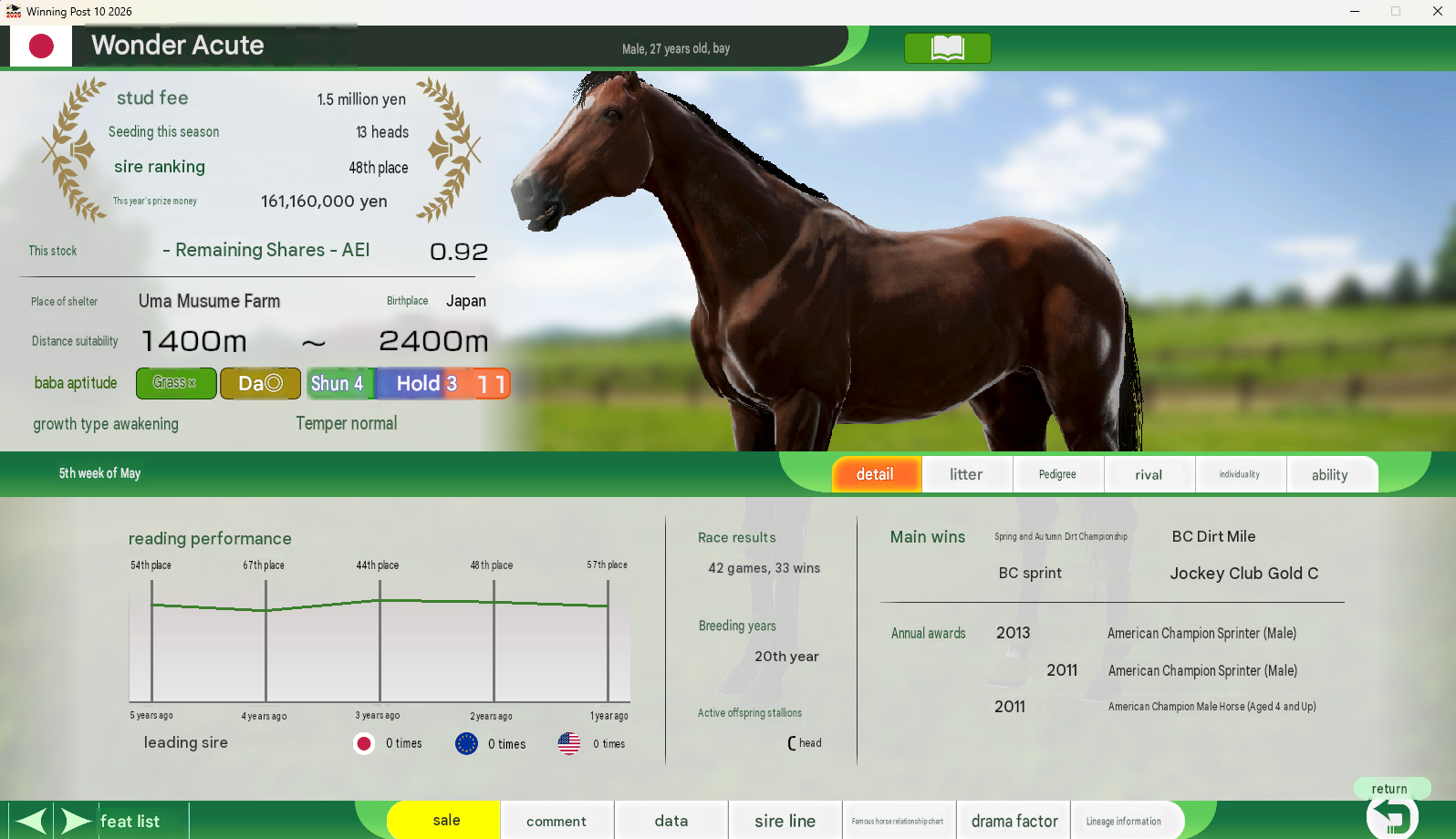Click the Japan flag under leading sire
This screenshot has width=1456, height=839.
[x=364, y=743]
